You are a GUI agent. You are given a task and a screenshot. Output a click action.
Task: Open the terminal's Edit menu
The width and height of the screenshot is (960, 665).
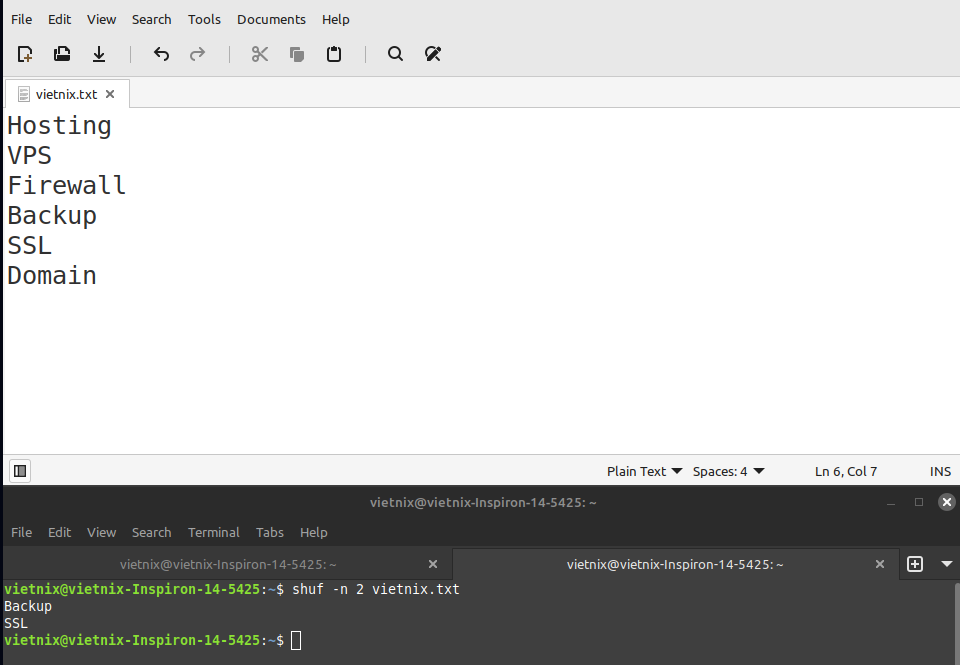[59, 533]
